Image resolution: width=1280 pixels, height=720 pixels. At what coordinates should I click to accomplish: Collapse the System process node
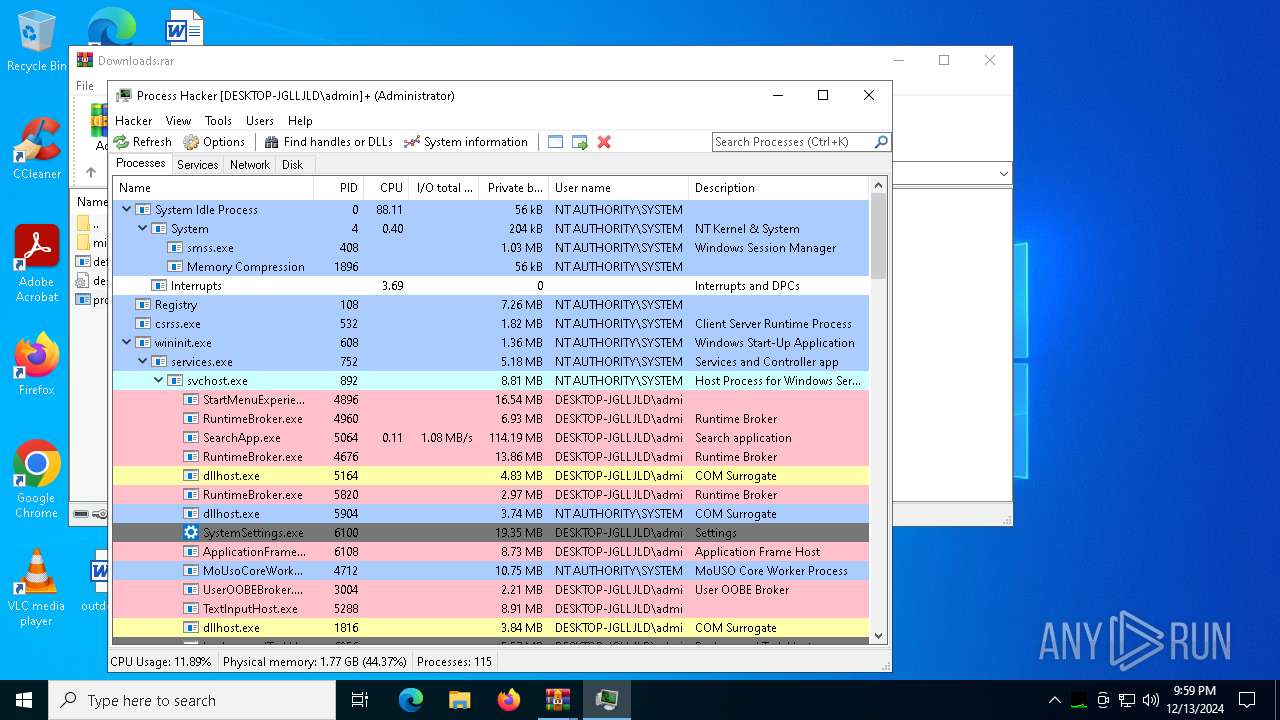click(142, 228)
